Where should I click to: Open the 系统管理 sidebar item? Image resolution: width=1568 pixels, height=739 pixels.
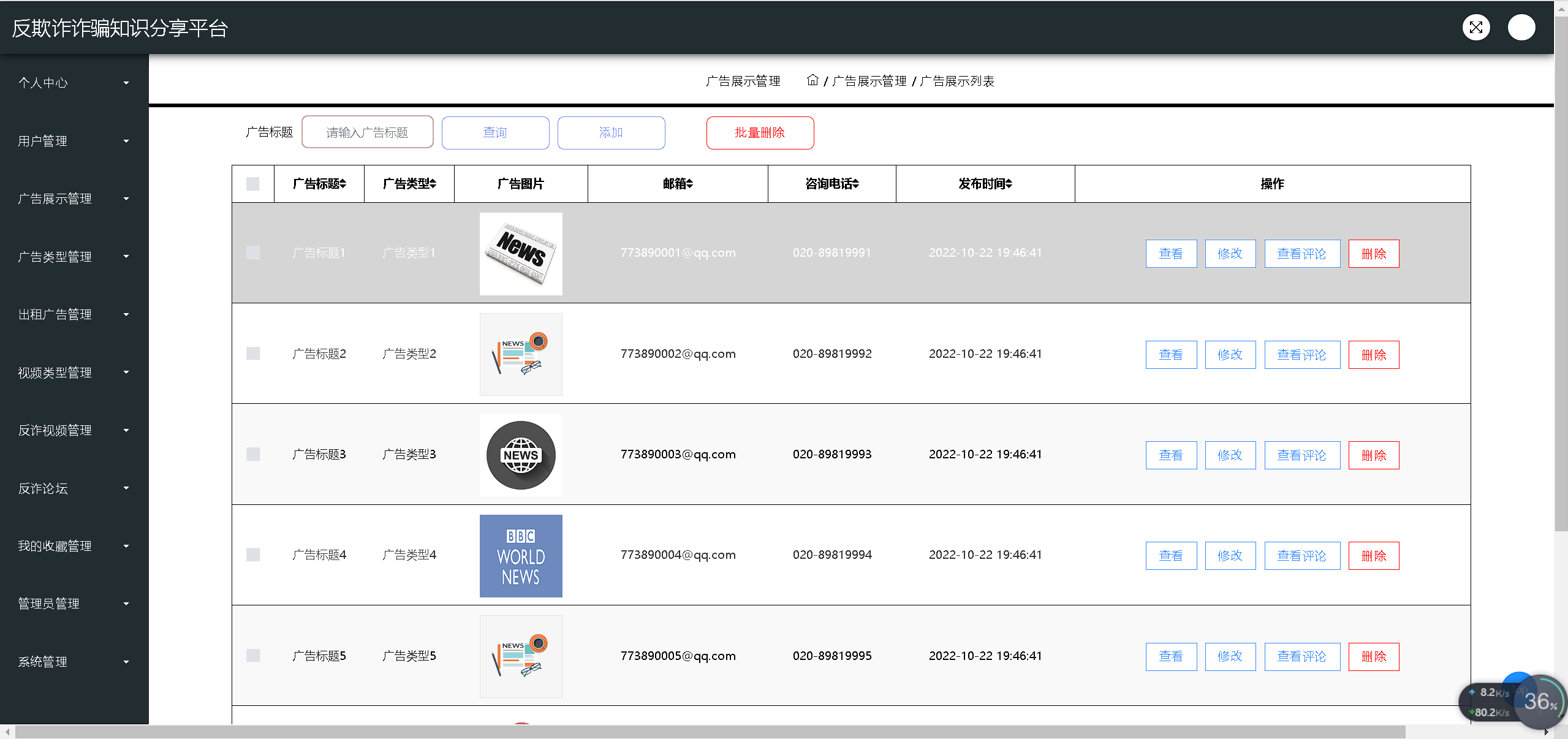(74, 662)
